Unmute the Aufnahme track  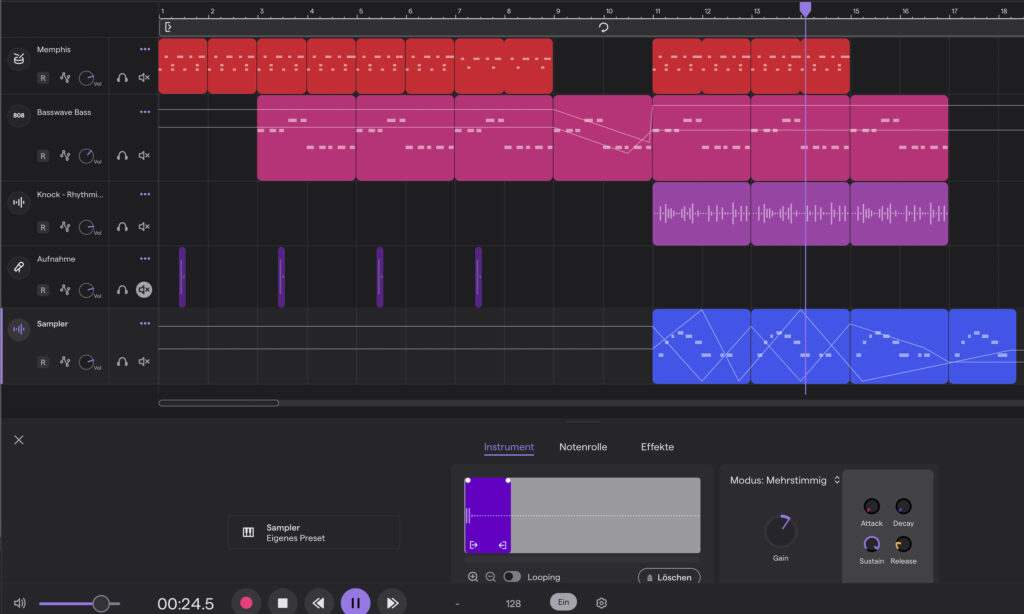coord(144,289)
